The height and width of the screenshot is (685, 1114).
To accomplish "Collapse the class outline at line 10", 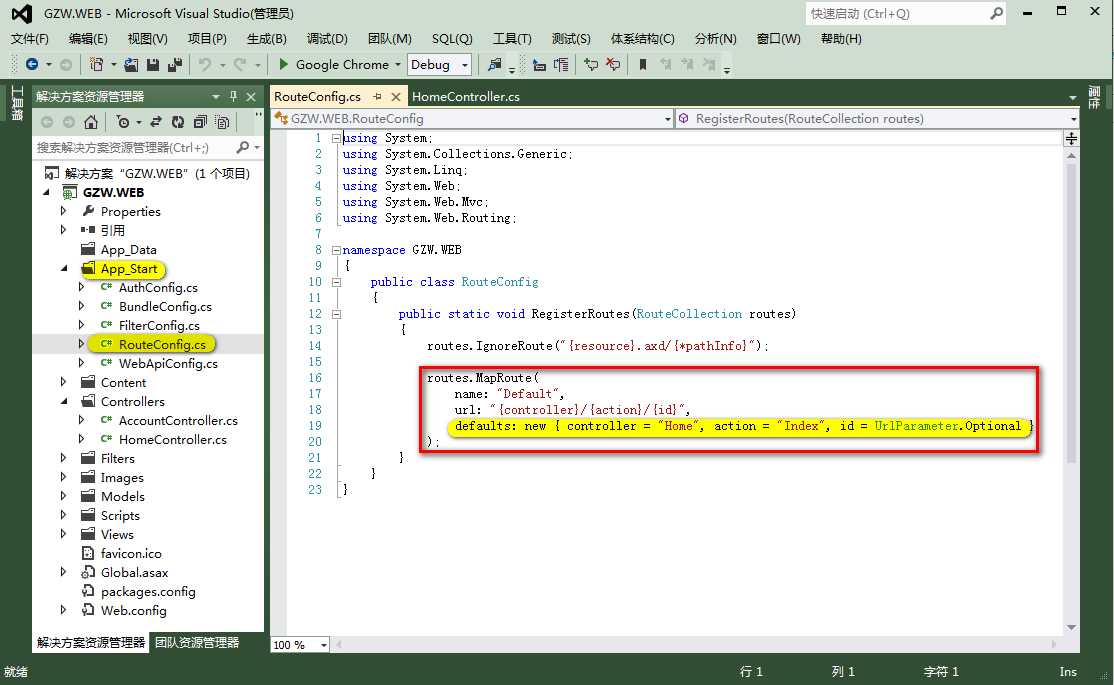I will click(x=337, y=282).
